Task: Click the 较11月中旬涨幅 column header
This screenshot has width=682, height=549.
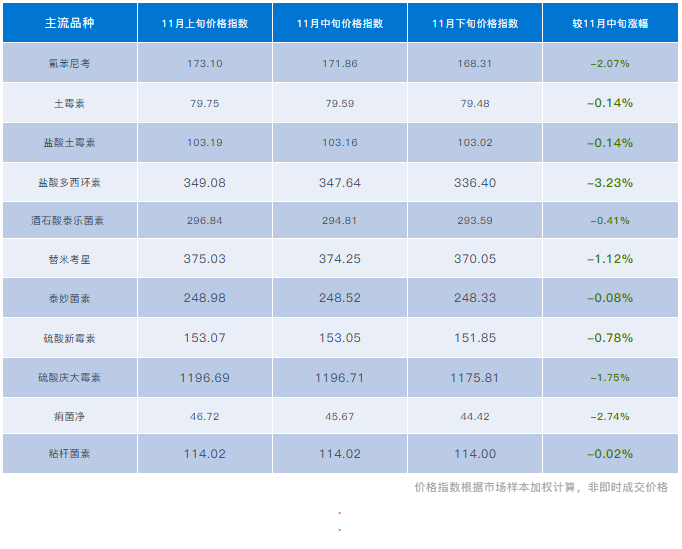Action: pyautogui.click(x=610, y=23)
